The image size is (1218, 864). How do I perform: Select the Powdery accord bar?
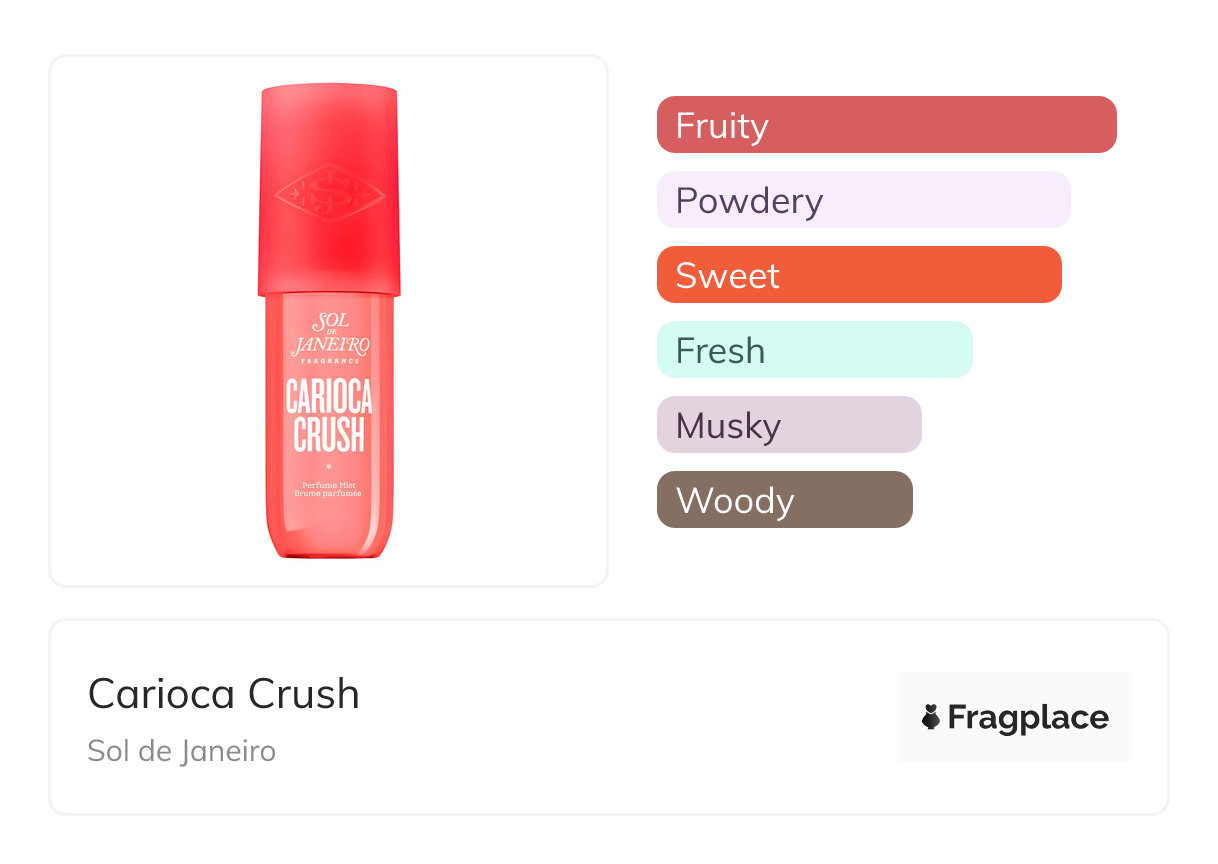coord(863,200)
